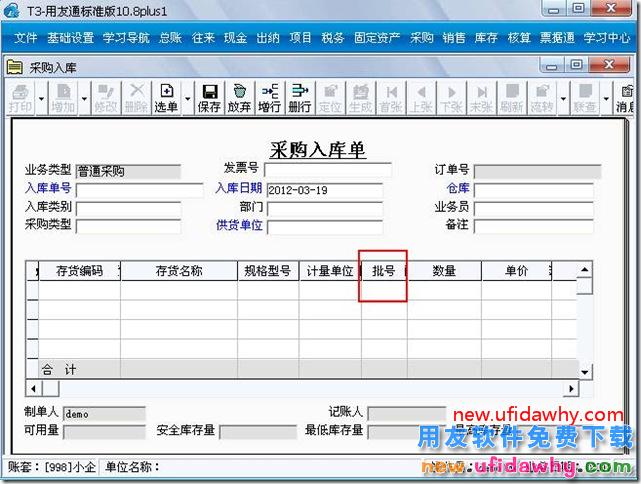Click the 存货编码 column header
This screenshot has width=641, height=484.
(79, 271)
